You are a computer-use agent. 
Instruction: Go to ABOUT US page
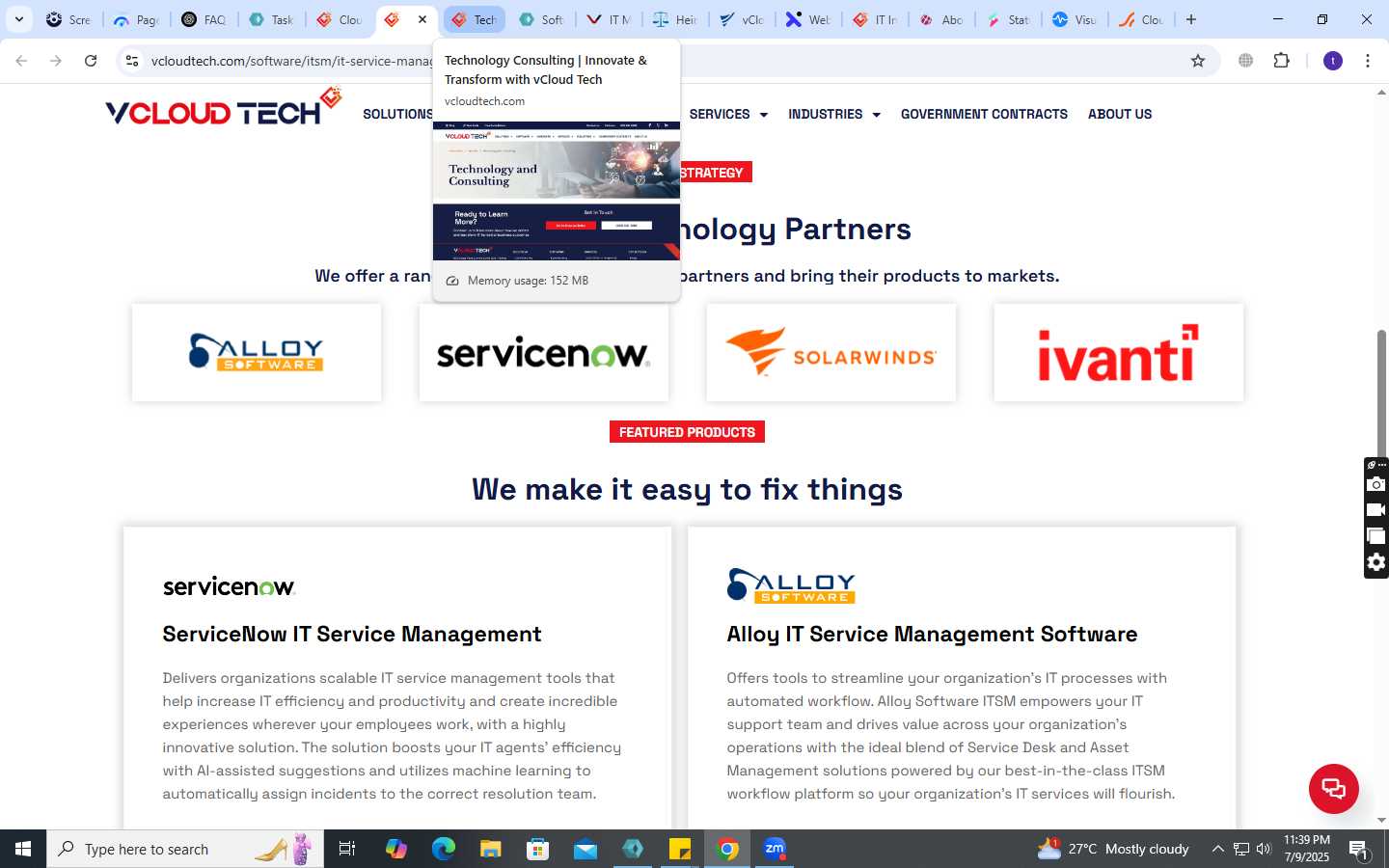1120,114
